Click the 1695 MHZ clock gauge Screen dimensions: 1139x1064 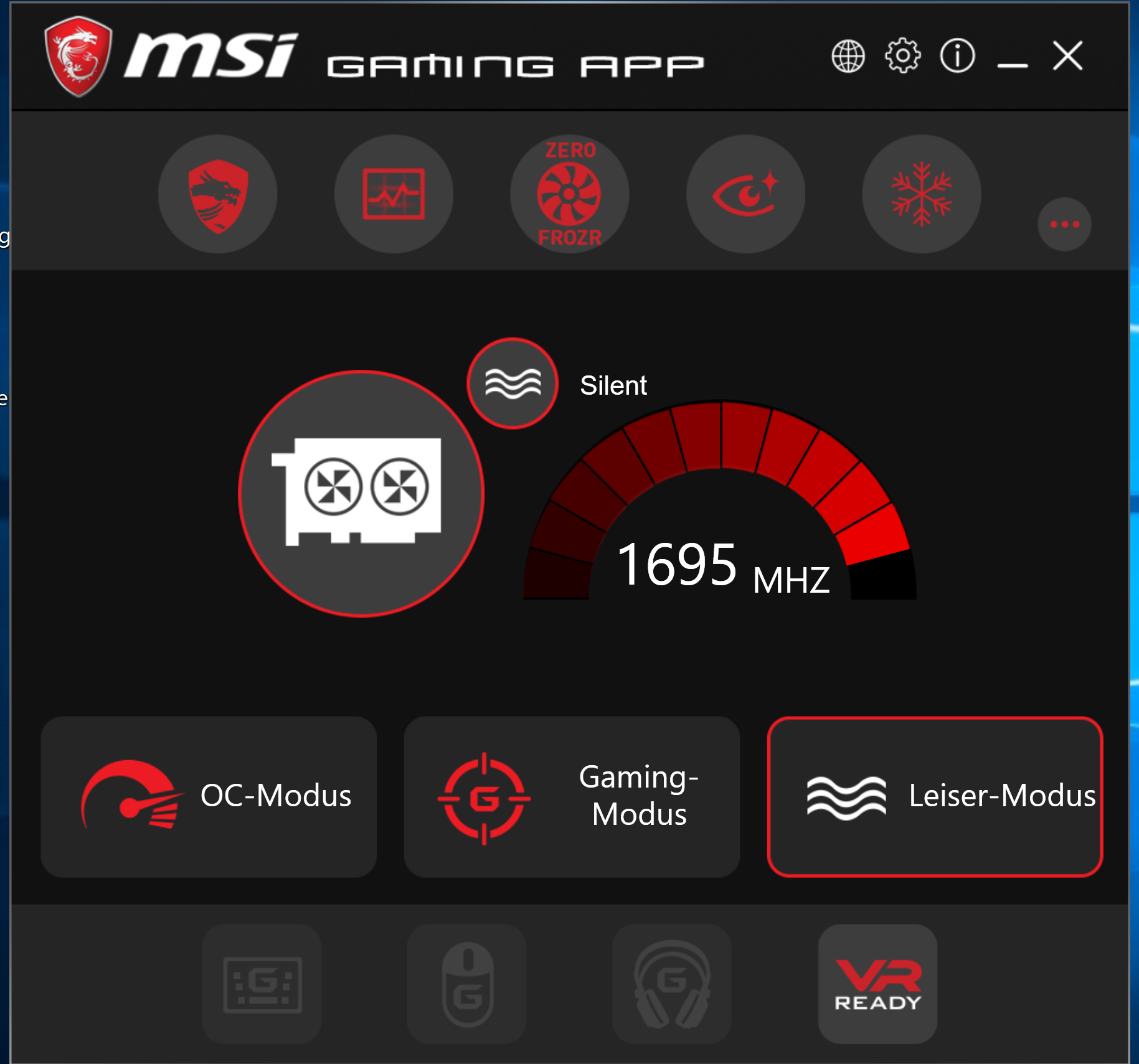[720, 501]
